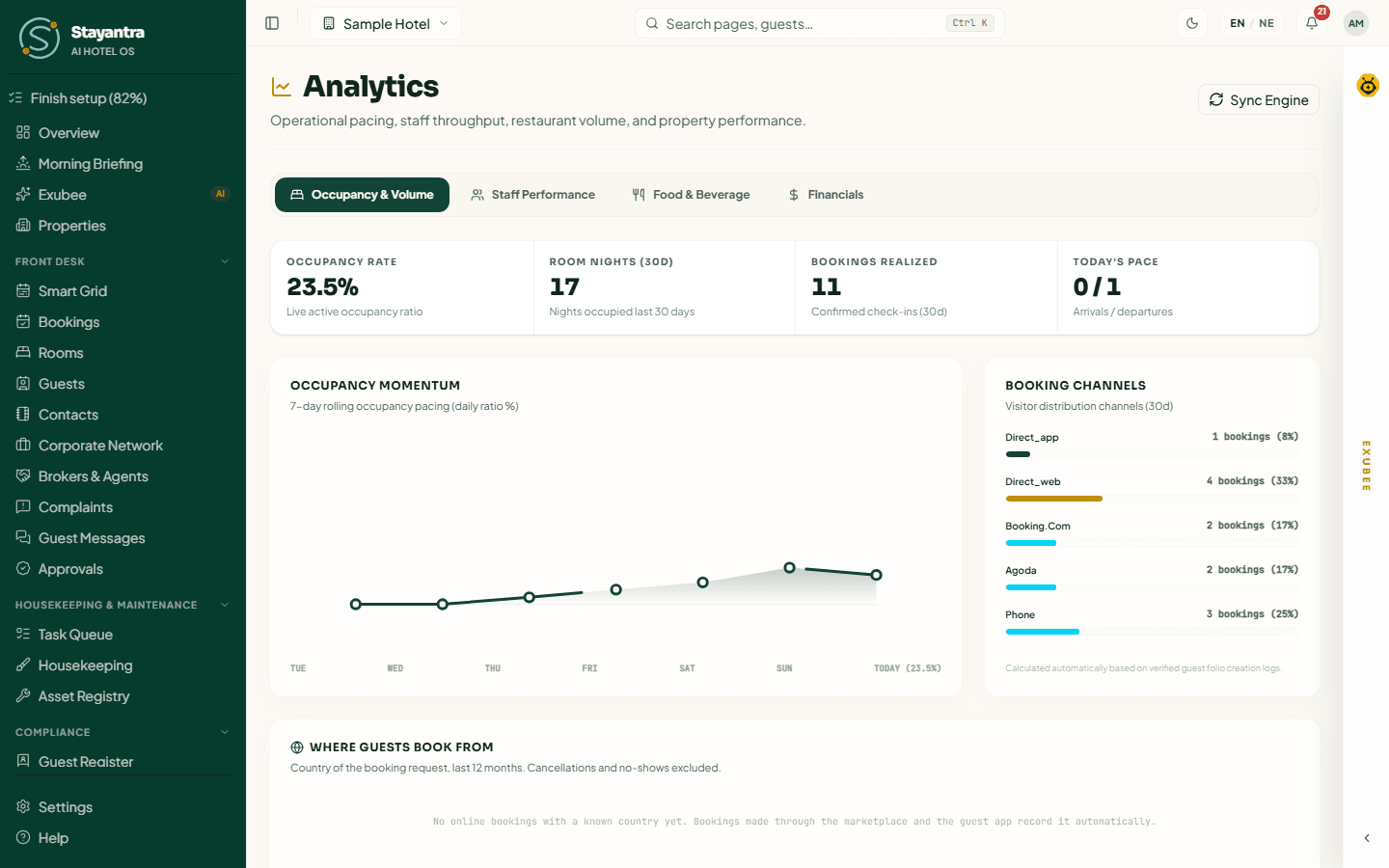The height and width of the screenshot is (868, 1389).
Task: Go to Exubee AI page in sidebar
Action: (x=123, y=195)
